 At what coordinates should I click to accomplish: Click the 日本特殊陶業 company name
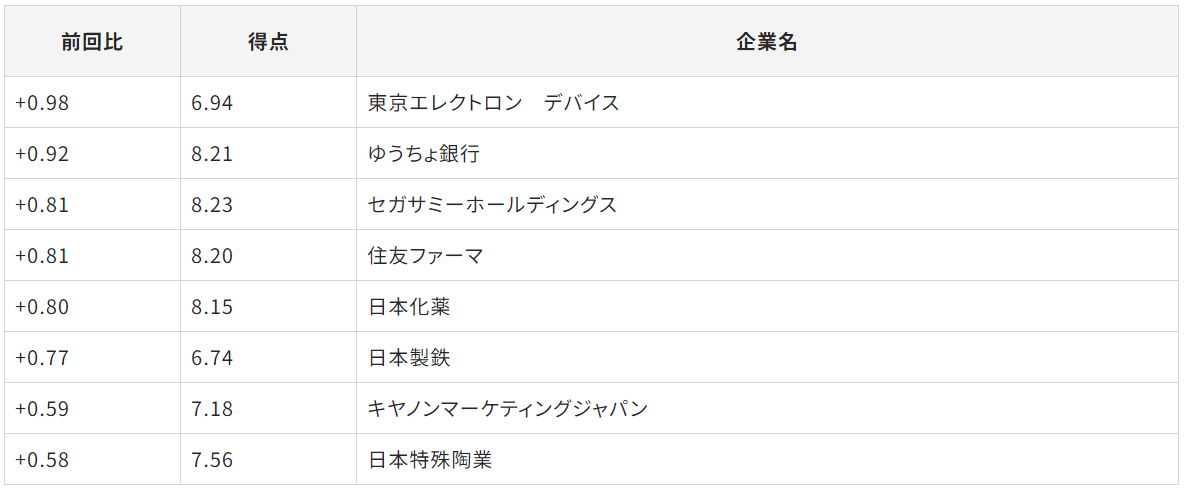tap(430, 460)
